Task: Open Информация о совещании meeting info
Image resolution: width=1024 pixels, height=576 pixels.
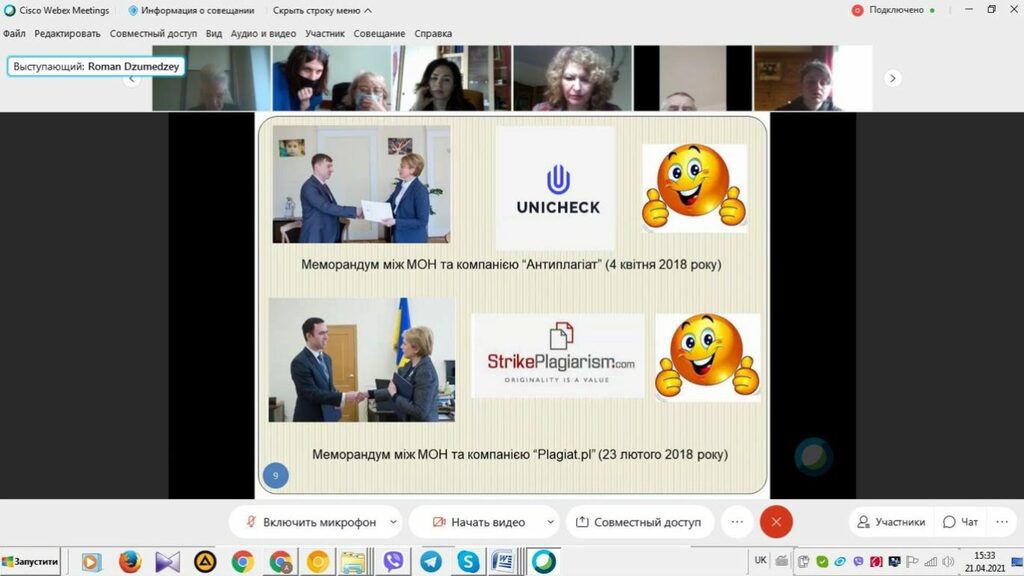Action: coord(193,10)
